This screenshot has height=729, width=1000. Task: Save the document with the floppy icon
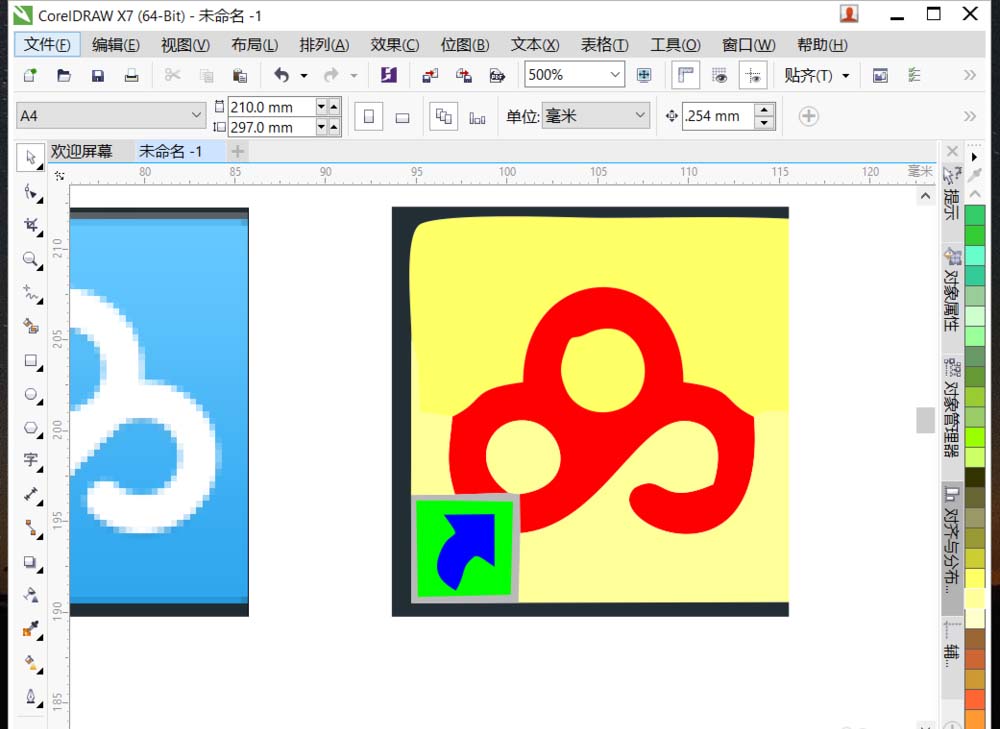[x=98, y=76]
